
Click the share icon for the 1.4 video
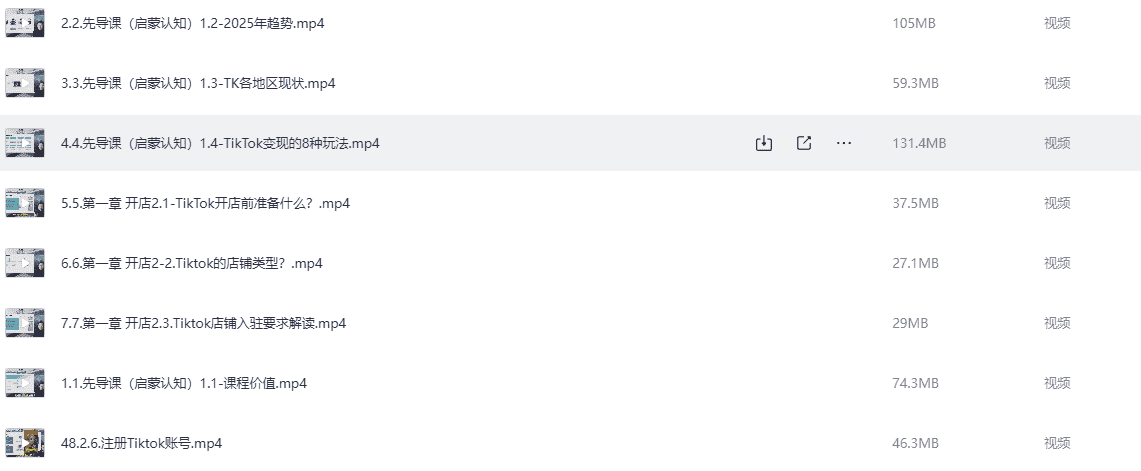tap(804, 143)
